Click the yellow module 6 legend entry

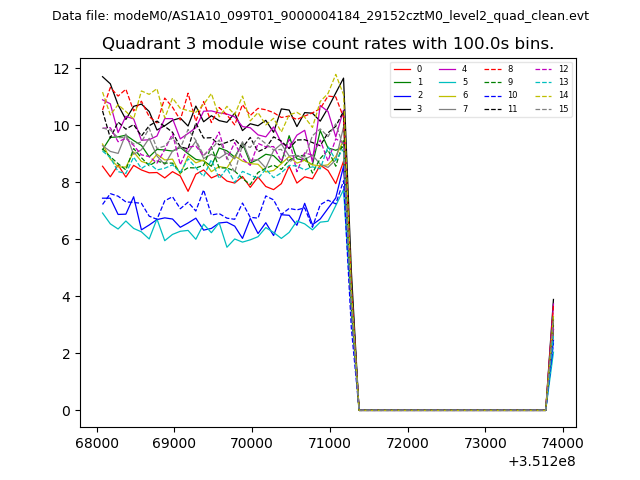pos(446,95)
